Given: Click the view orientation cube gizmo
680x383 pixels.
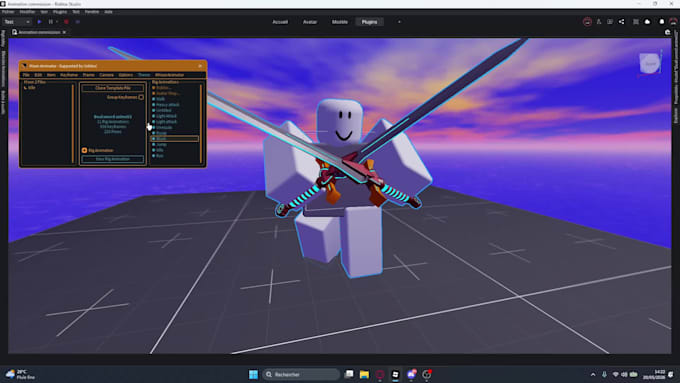Looking at the screenshot, I should pos(650,64).
